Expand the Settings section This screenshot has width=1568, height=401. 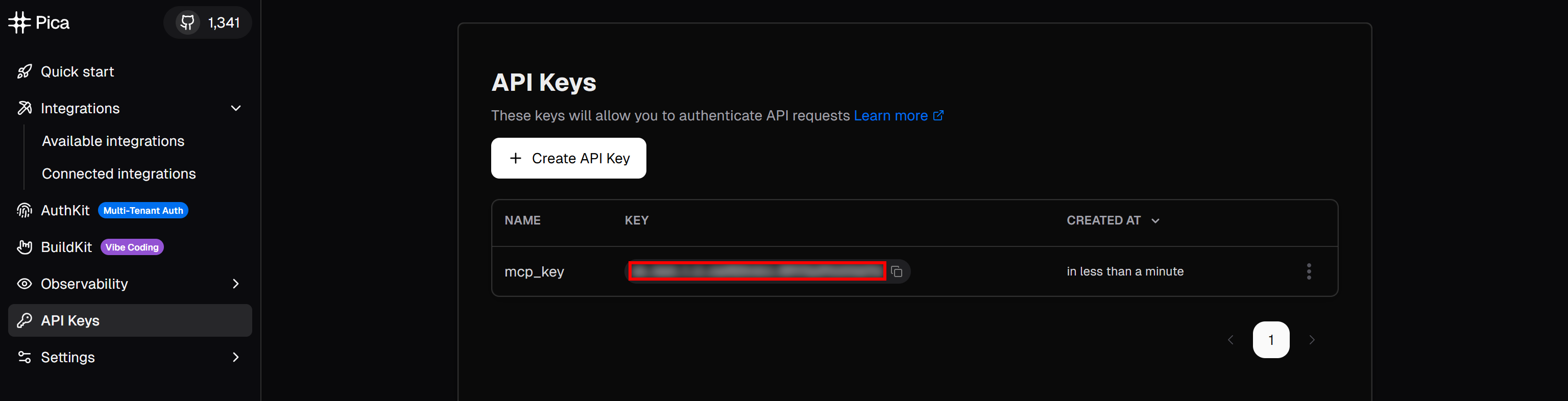point(236,357)
